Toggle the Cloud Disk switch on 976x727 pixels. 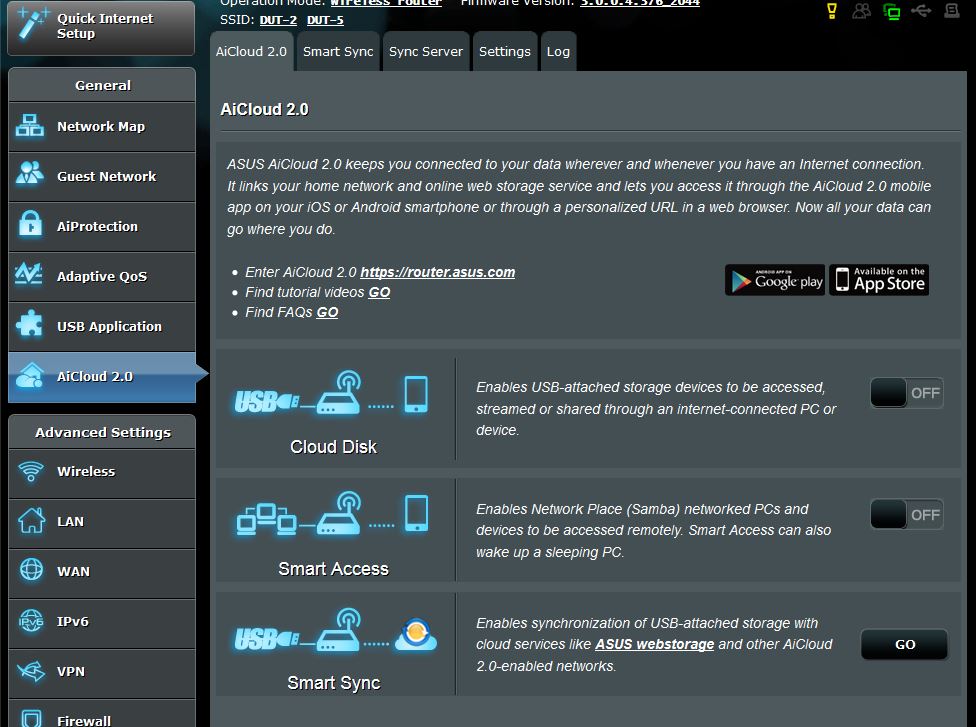coord(906,393)
